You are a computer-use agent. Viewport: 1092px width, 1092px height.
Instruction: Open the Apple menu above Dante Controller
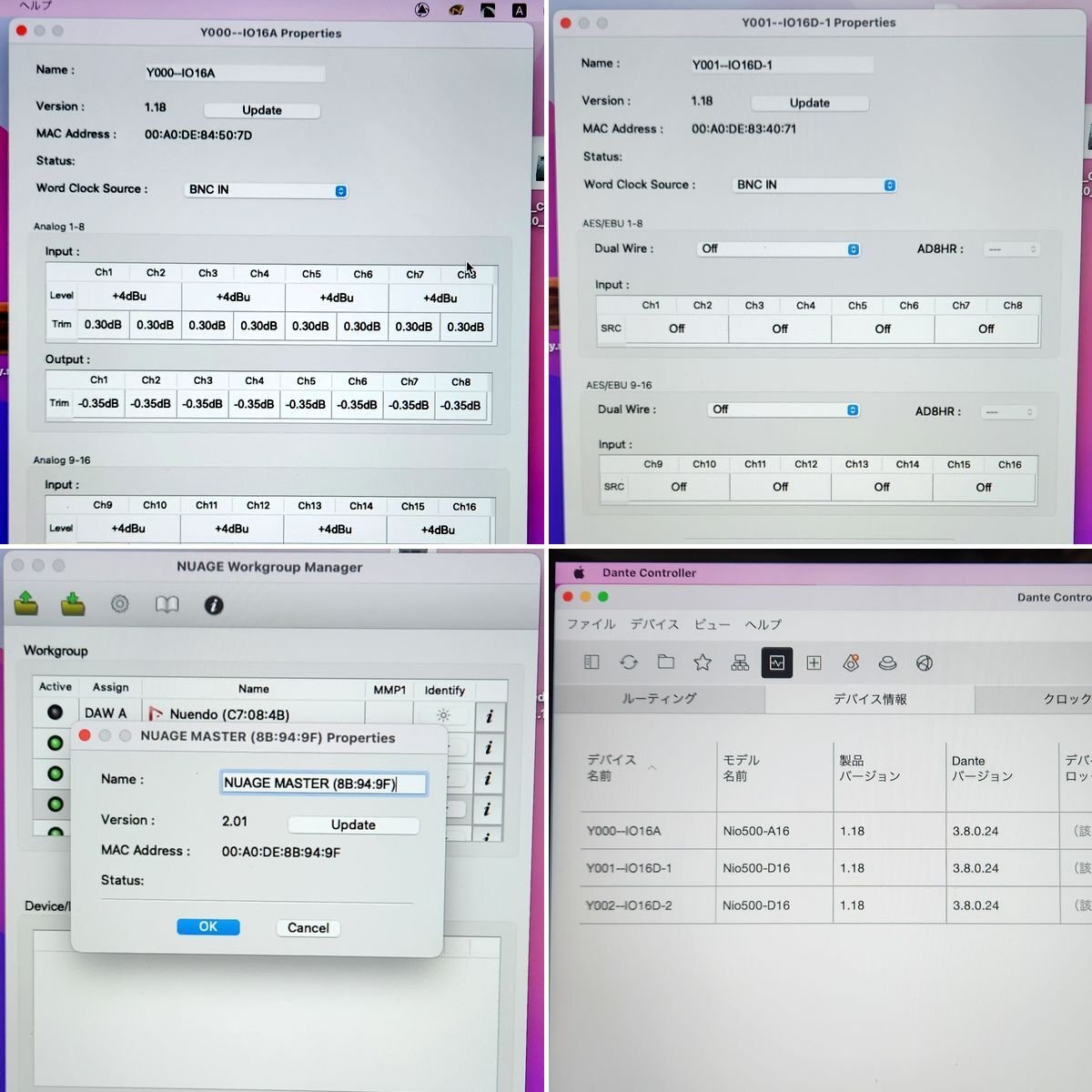pyautogui.click(x=579, y=572)
